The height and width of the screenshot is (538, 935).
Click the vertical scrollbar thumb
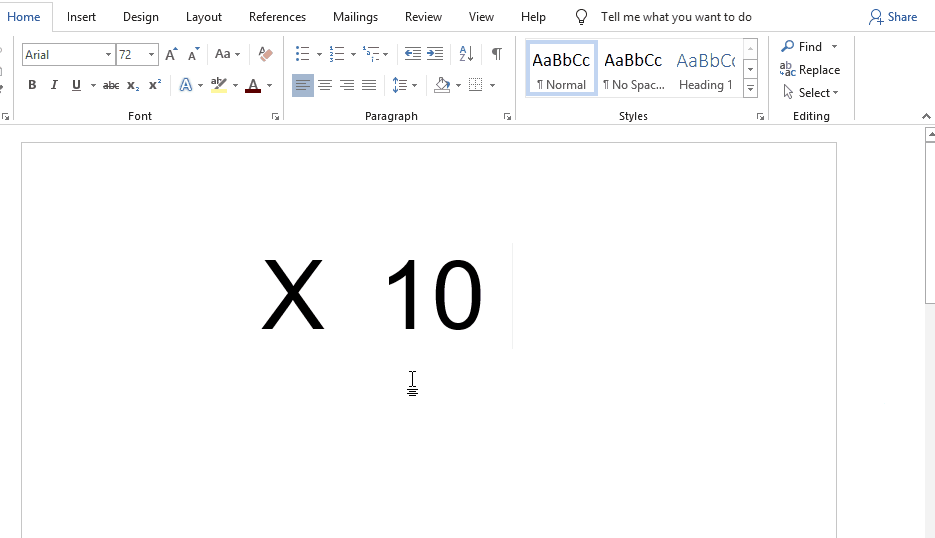click(930, 223)
